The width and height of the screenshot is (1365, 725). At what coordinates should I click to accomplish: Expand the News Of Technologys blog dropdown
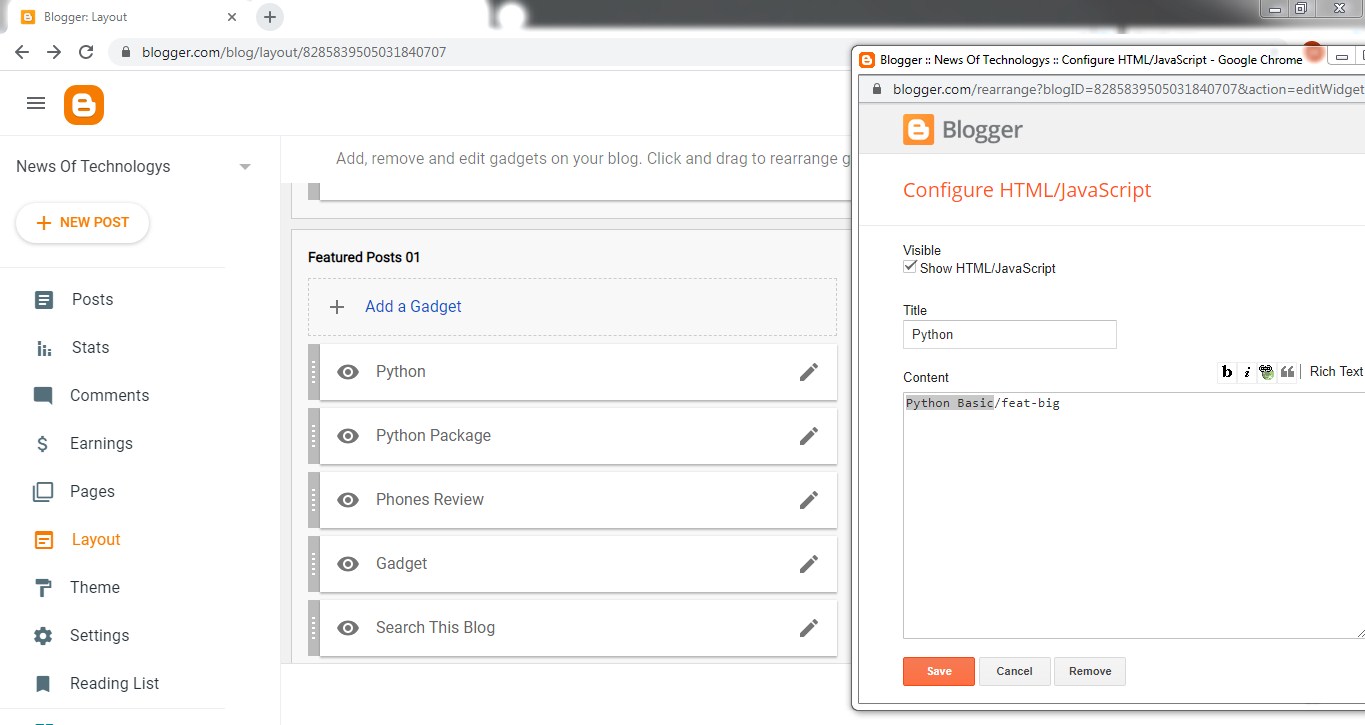pyautogui.click(x=245, y=167)
